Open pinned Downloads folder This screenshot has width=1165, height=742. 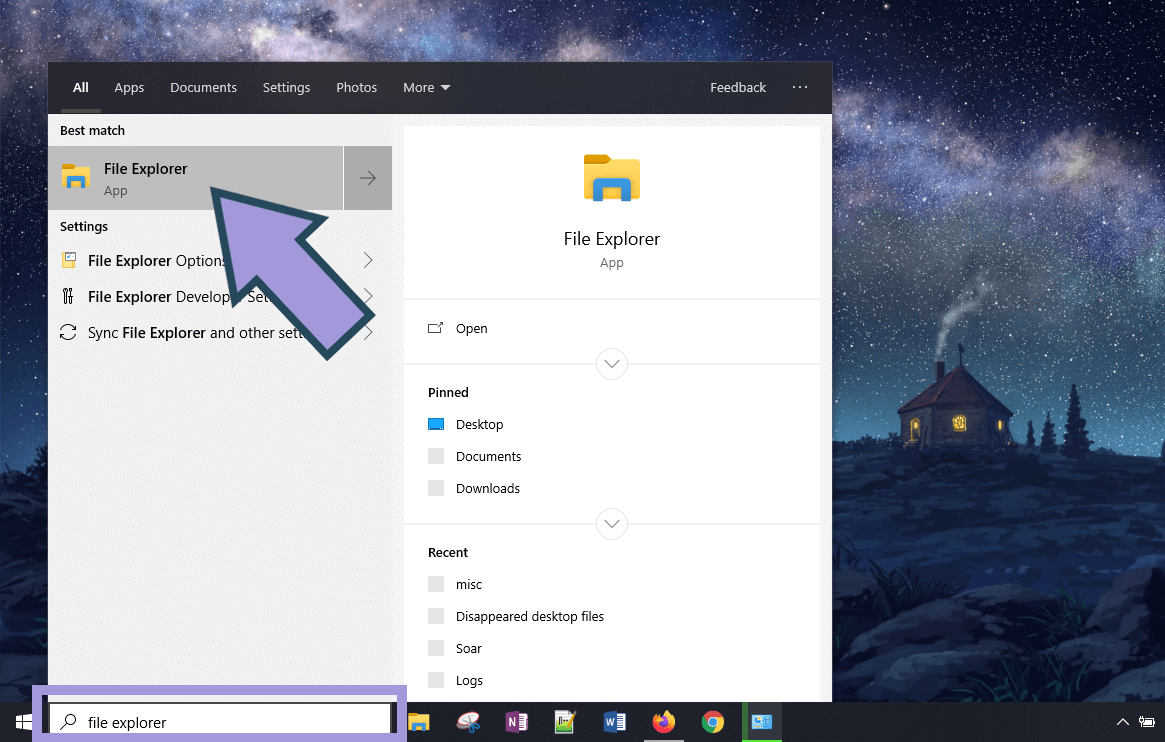tap(487, 488)
